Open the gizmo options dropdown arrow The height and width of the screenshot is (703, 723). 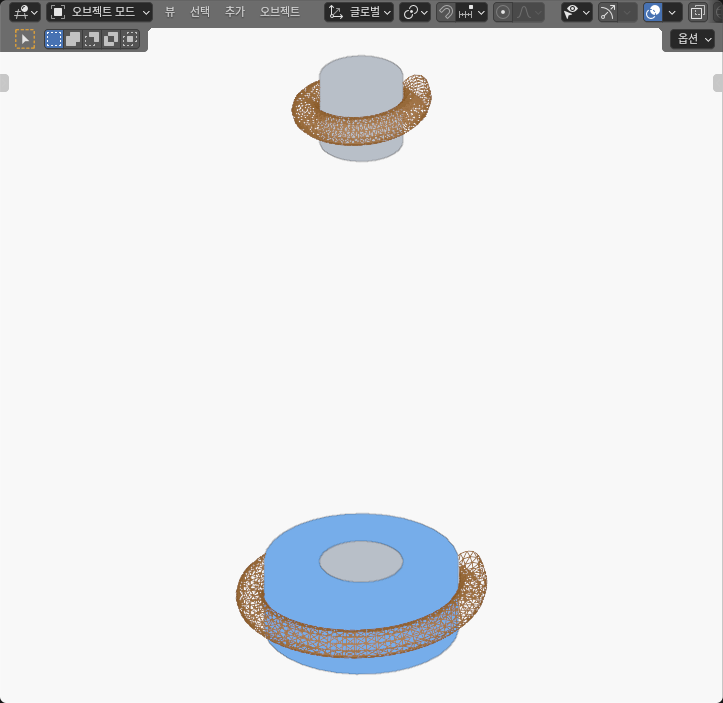[628, 12]
